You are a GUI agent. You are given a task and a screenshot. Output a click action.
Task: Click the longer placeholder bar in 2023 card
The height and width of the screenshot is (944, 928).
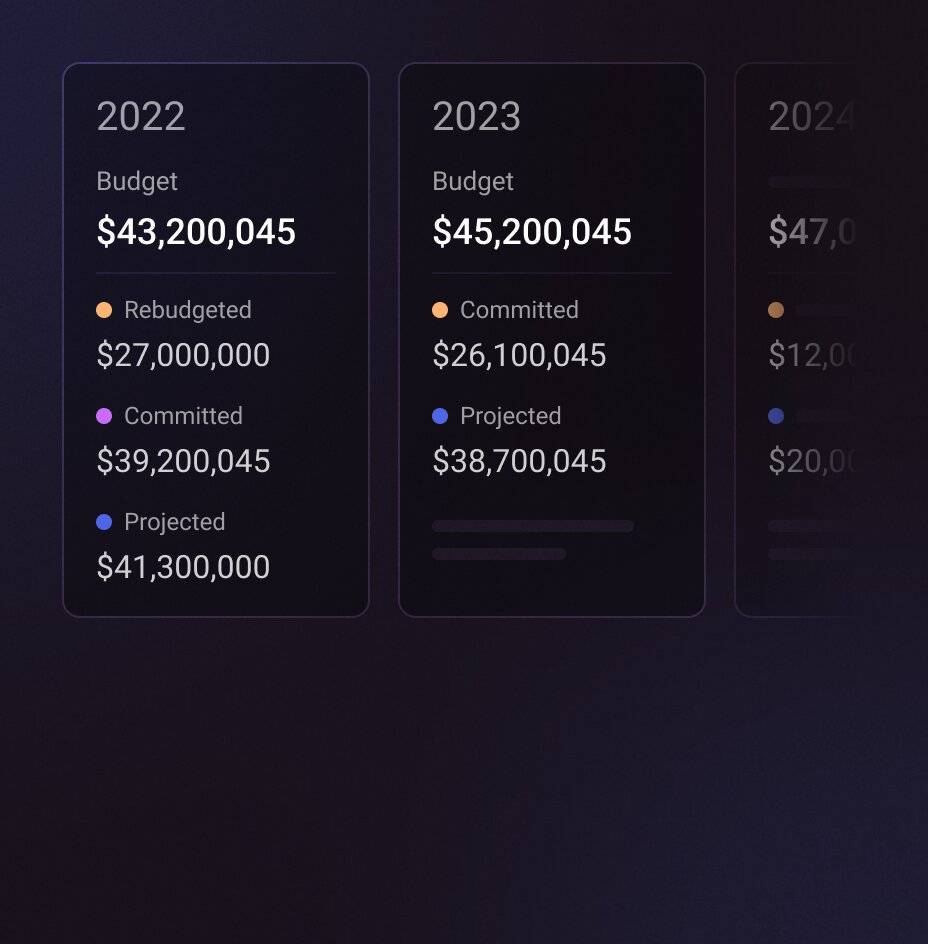tap(533, 526)
